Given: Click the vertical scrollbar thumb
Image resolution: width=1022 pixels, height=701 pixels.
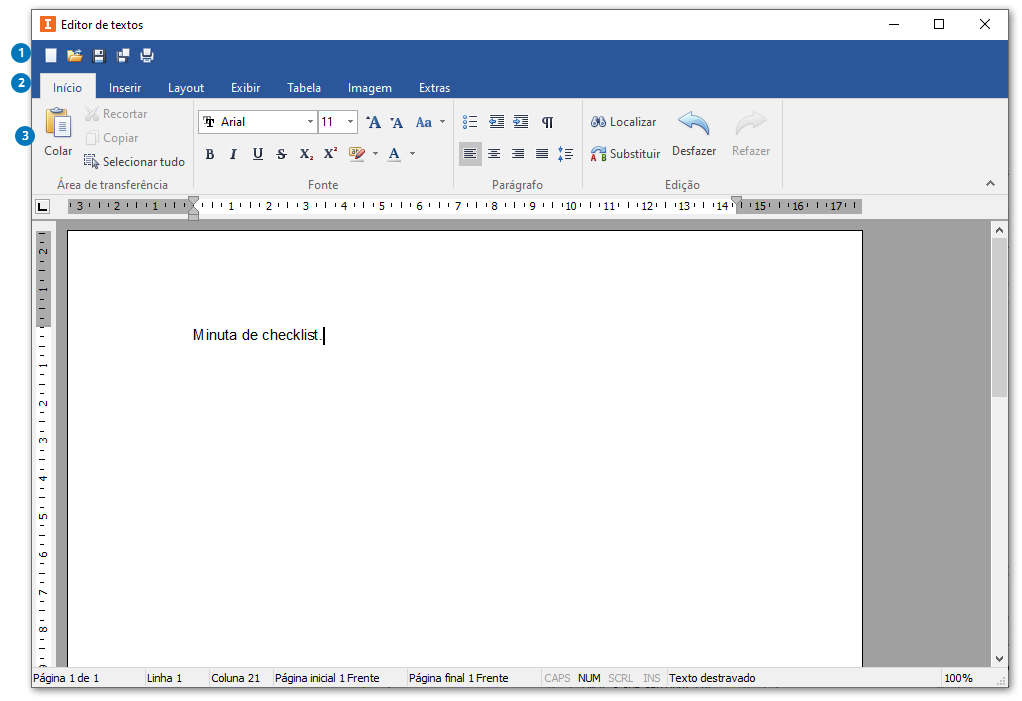Looking at the screenshot, I should [x=999, y=317].
